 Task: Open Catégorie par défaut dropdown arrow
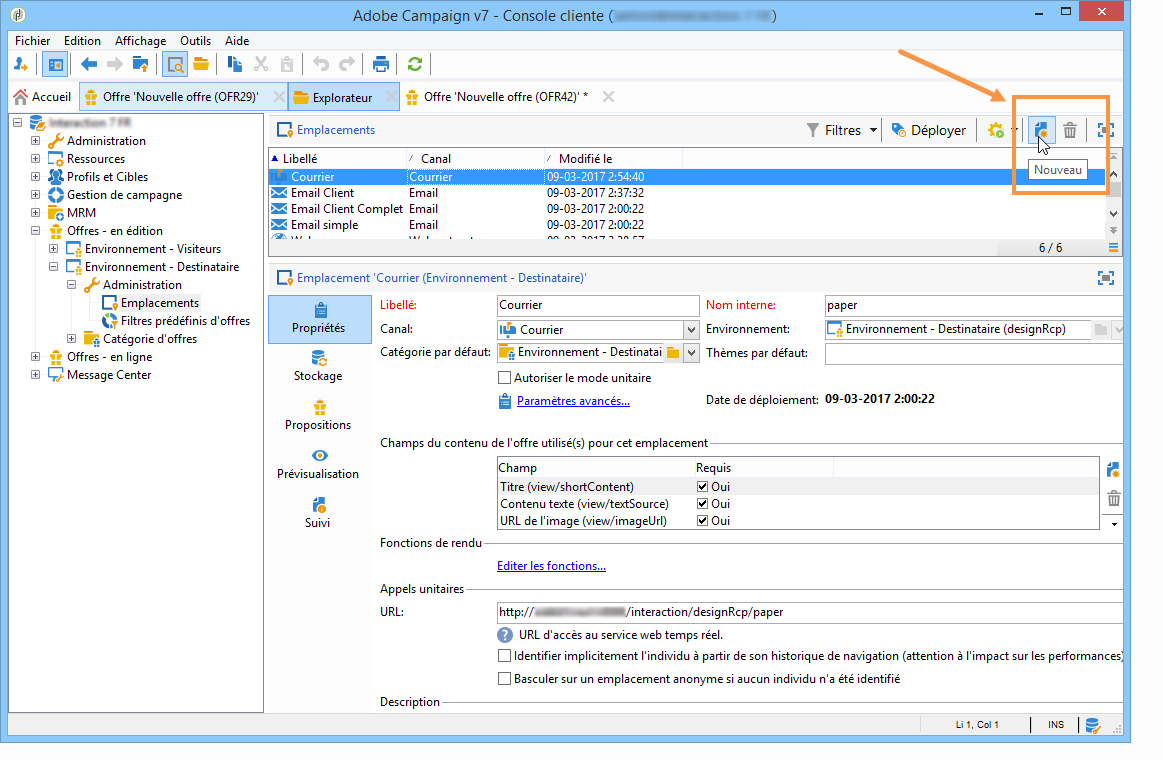coord(691,353)
